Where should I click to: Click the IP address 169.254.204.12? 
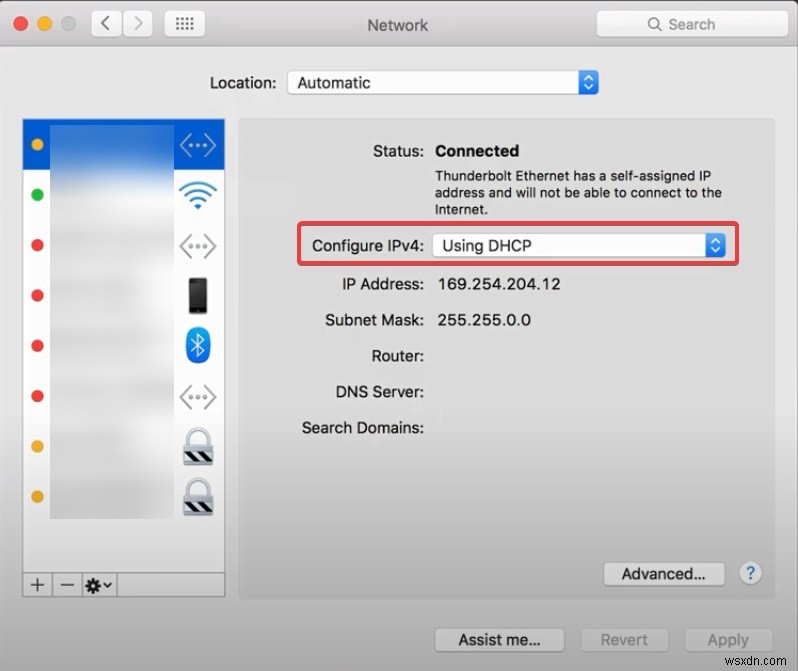499,284
